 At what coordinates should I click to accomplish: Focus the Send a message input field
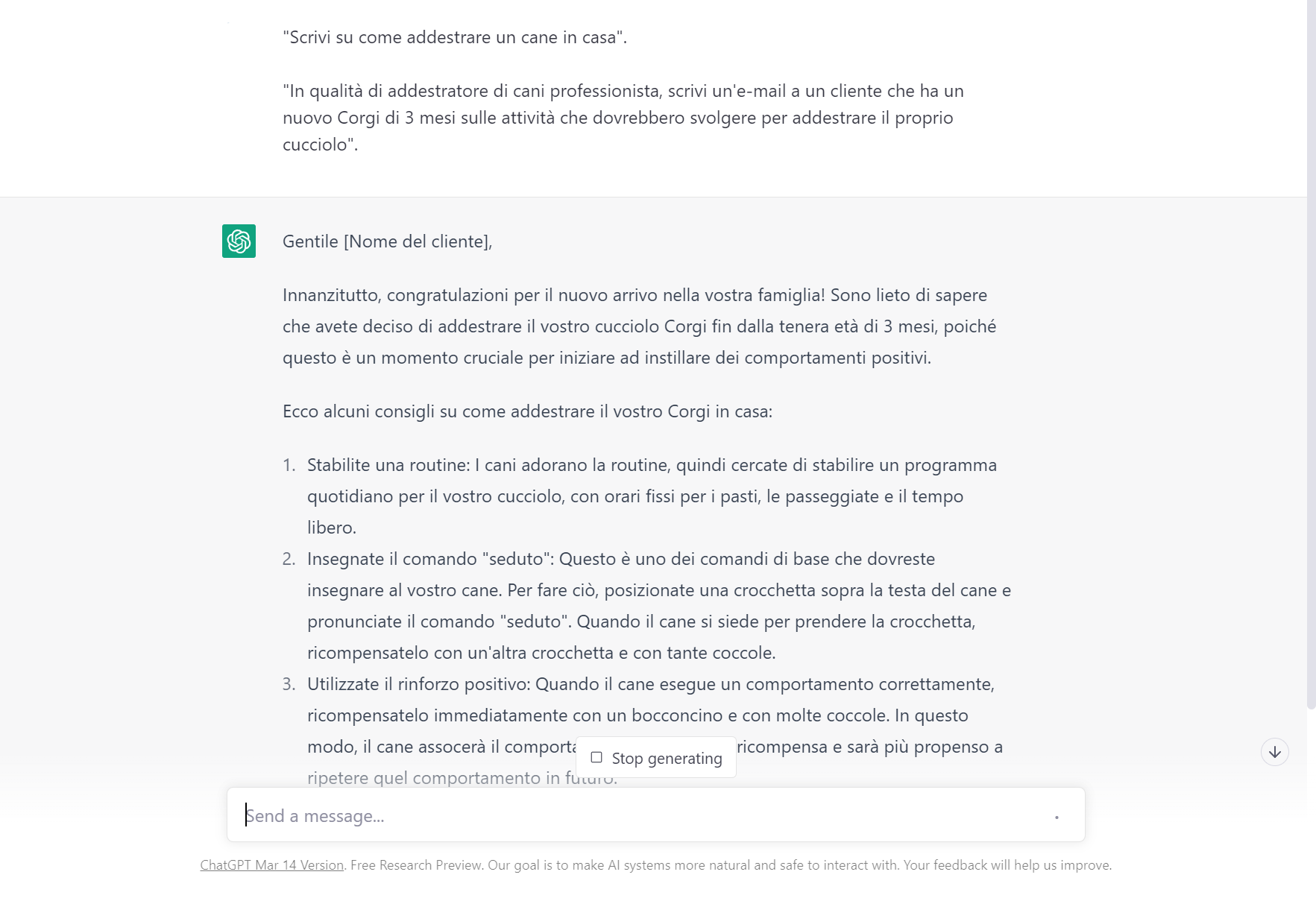tap(641, 816)
